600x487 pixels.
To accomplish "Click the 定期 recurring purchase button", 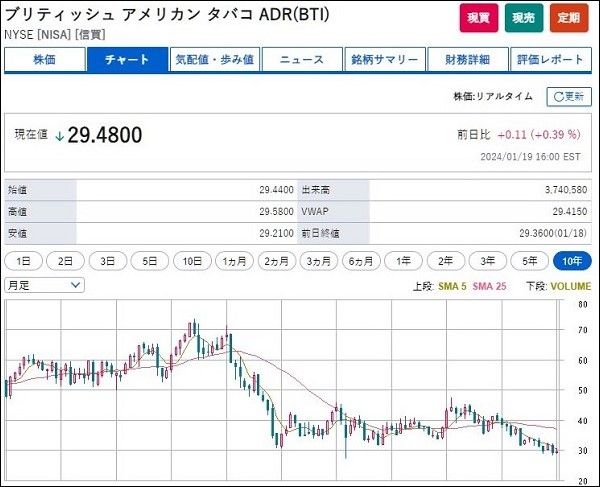I will [569, 18].
